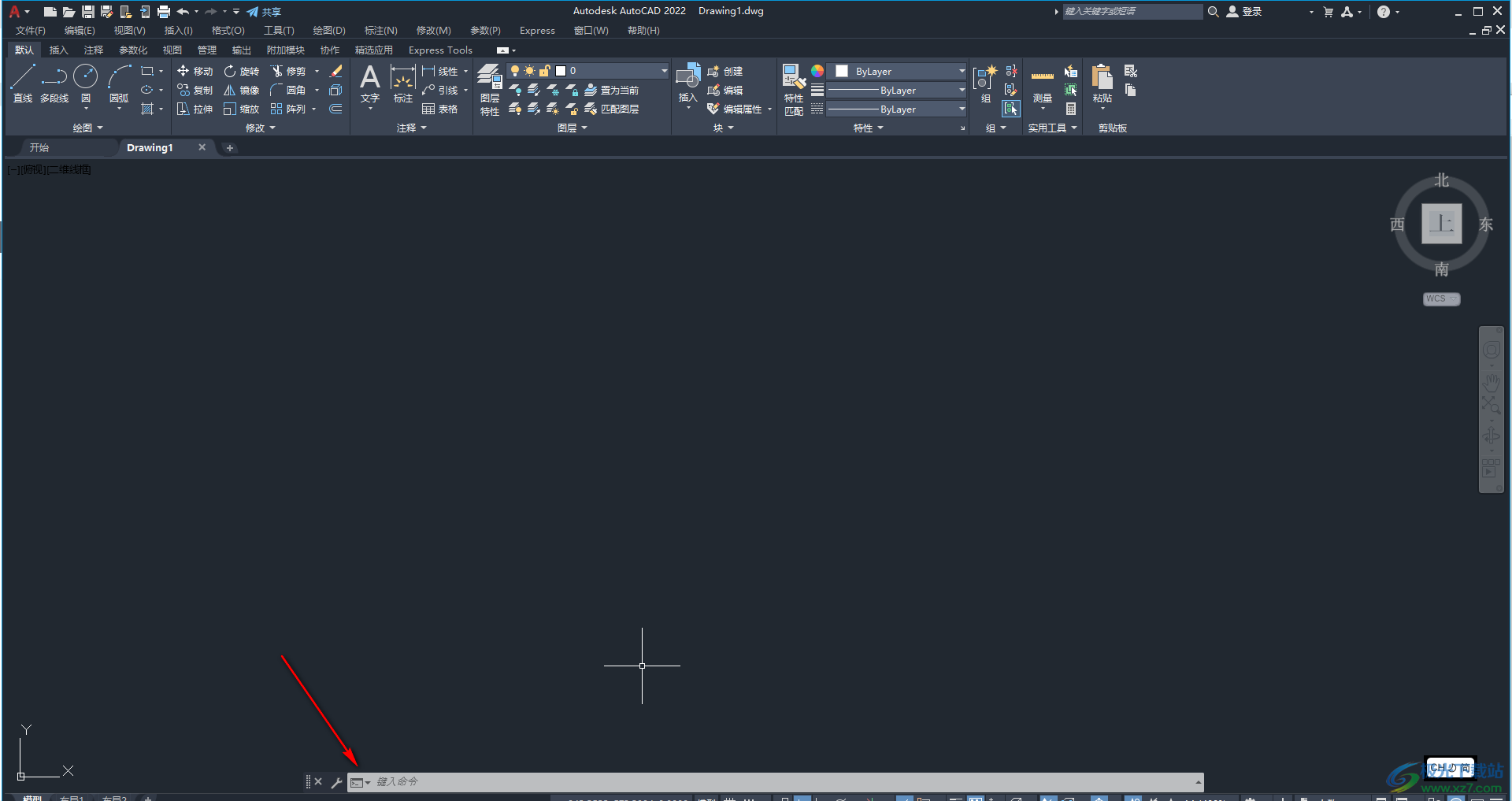Click Create block (创建) button
1512x801 pixels.
pyautogui.click(x=724, y=71)
